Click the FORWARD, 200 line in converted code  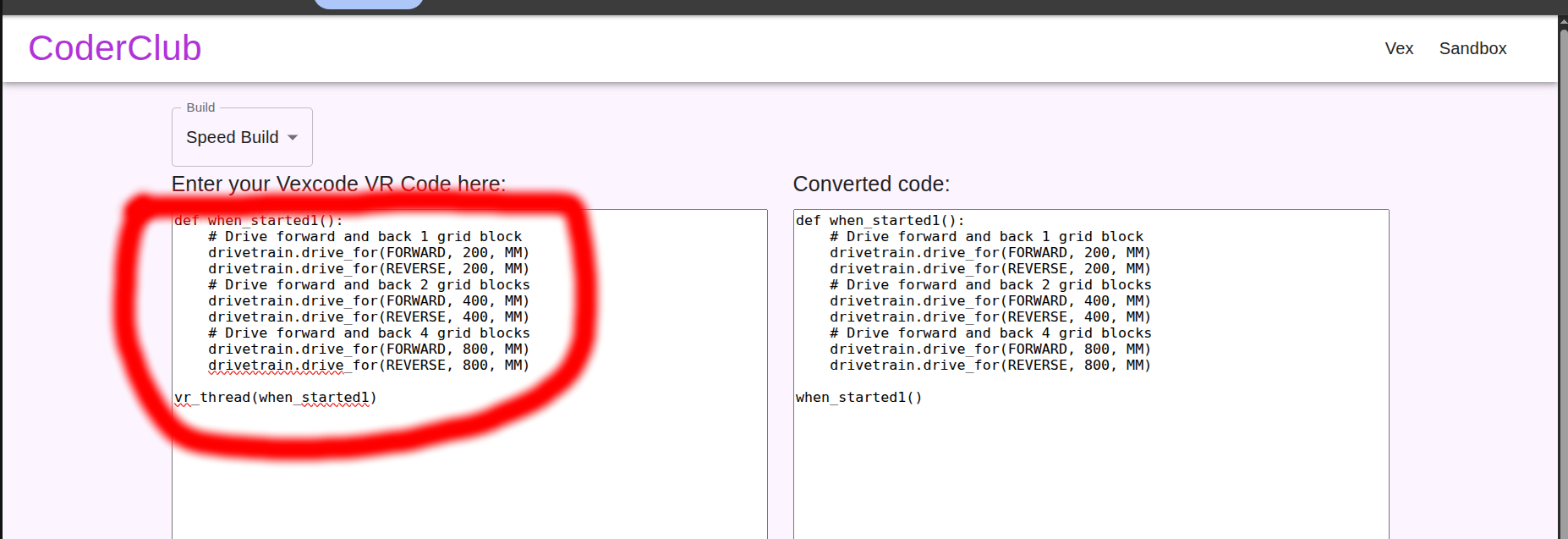click(990, 253)
